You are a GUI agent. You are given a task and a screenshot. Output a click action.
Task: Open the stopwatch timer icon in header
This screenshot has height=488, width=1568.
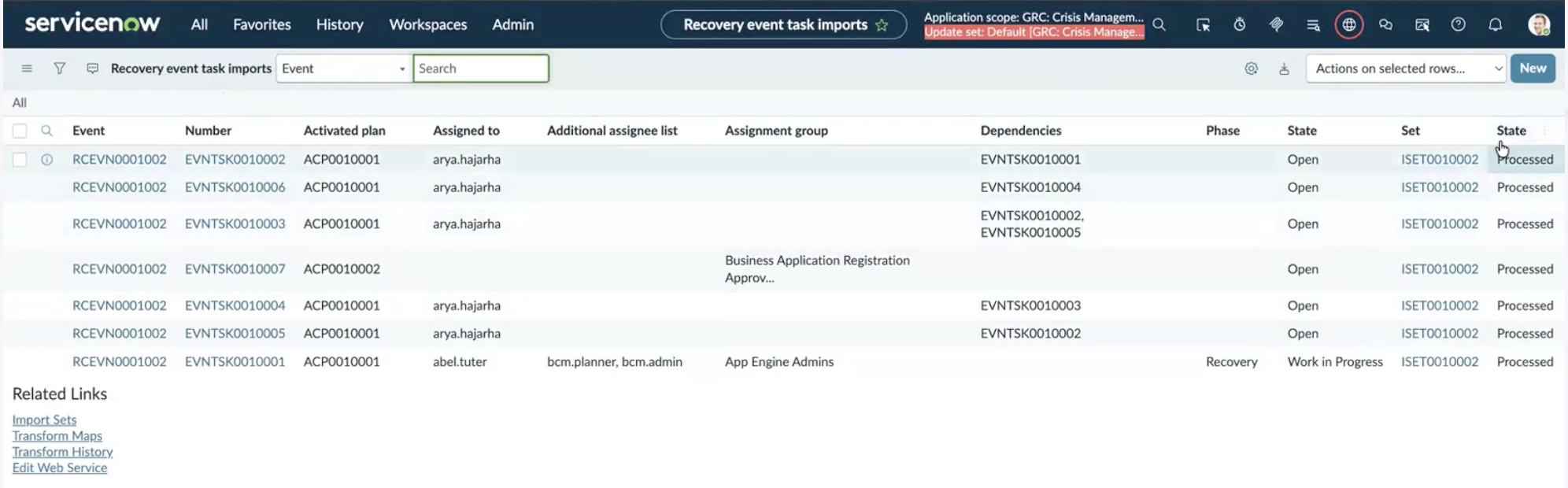(1240, 24)
